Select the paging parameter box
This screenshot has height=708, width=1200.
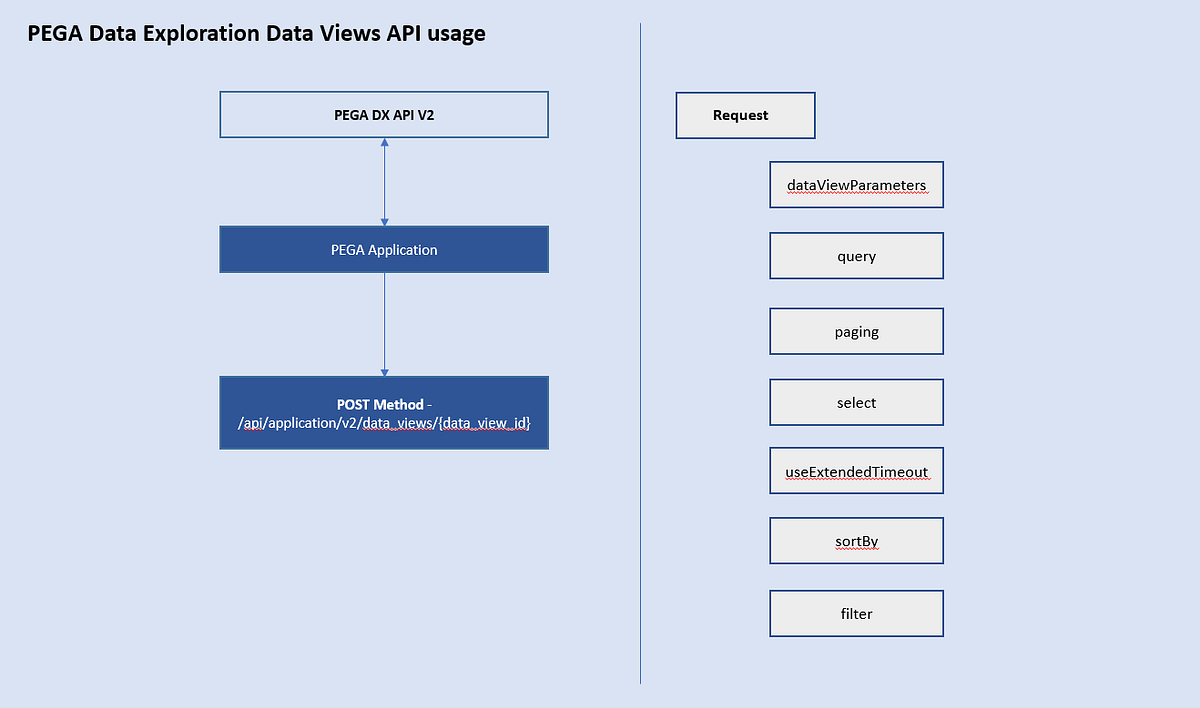(x=855, y=331)
